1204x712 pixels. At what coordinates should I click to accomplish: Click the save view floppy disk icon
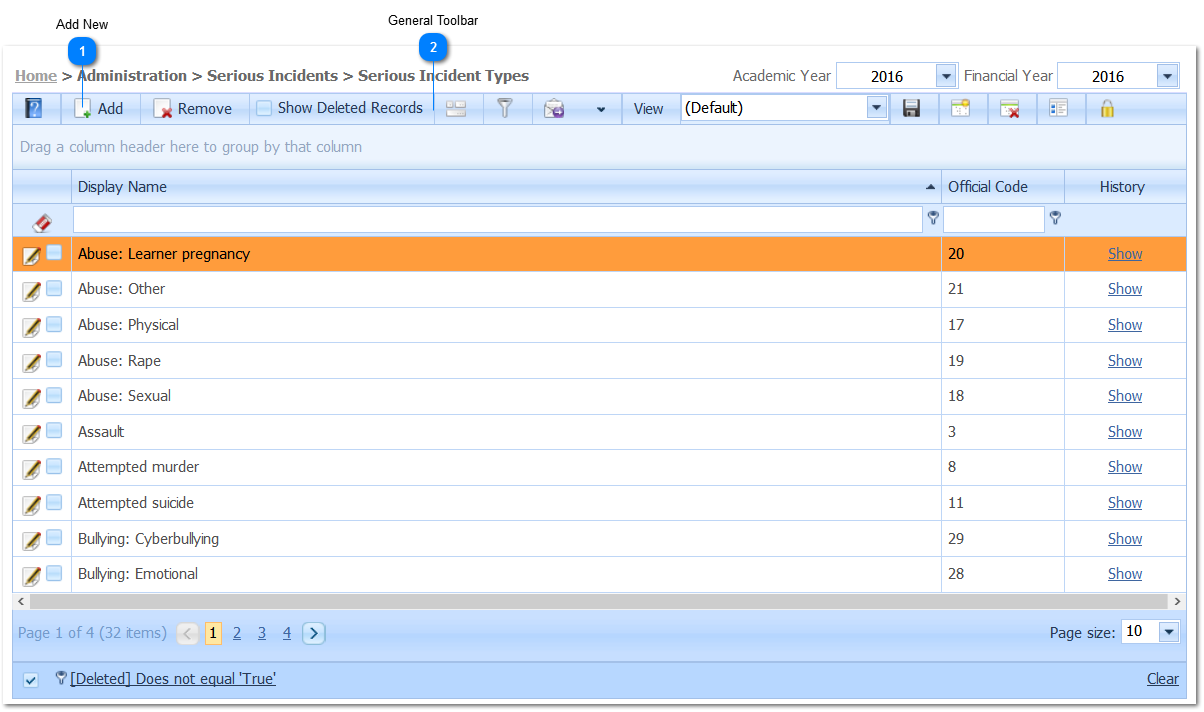pyautogui.click(x=911, y=109)
